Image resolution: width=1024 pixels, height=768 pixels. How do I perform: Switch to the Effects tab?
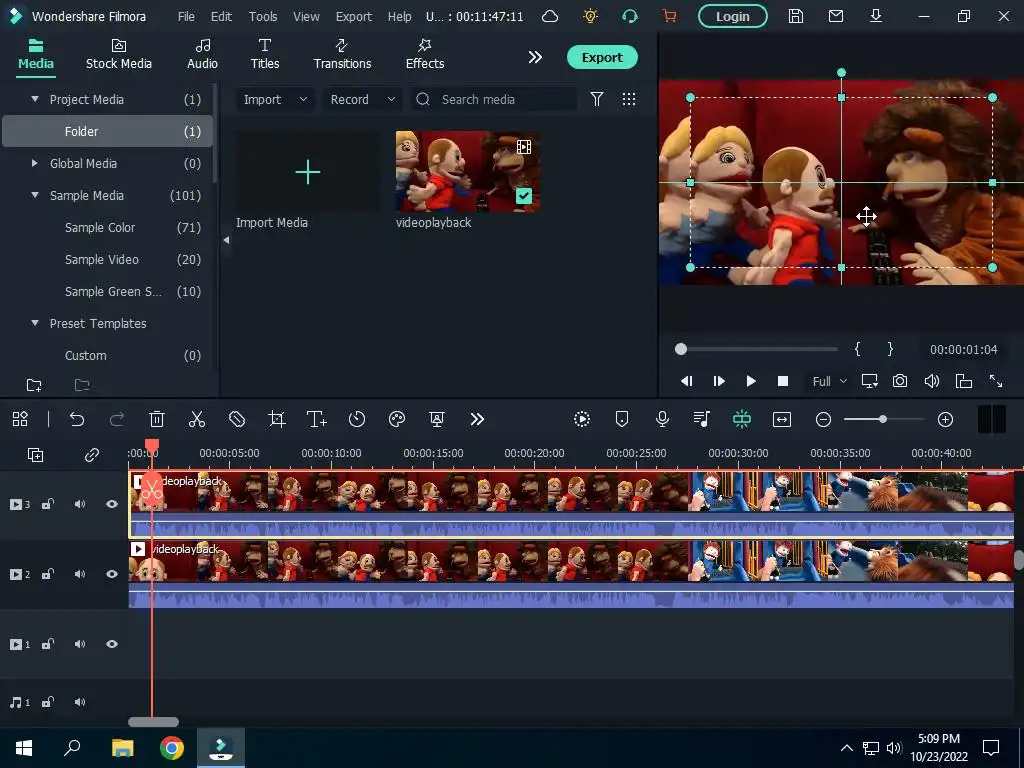pyautogui.click(x=424, y=54)
